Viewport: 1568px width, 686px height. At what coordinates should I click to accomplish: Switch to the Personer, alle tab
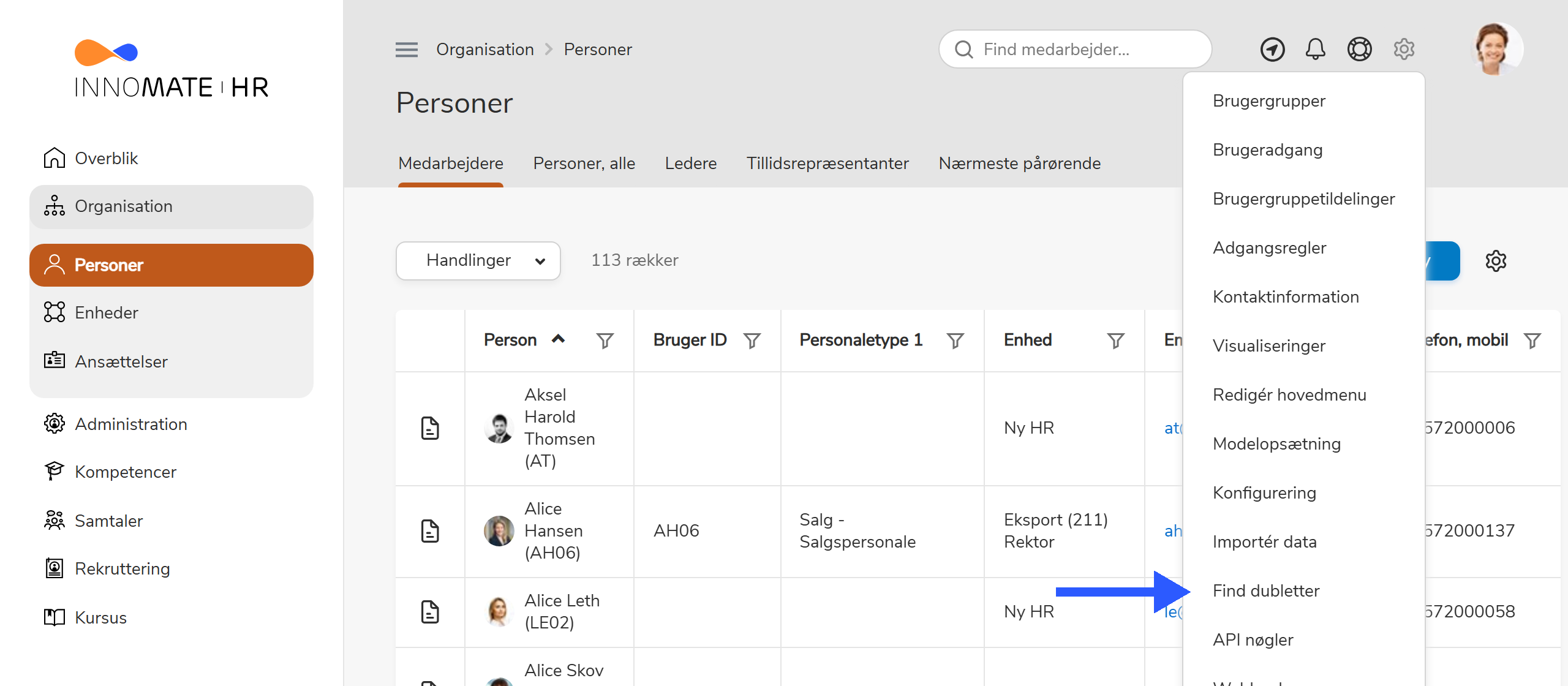tap(584, 164)
